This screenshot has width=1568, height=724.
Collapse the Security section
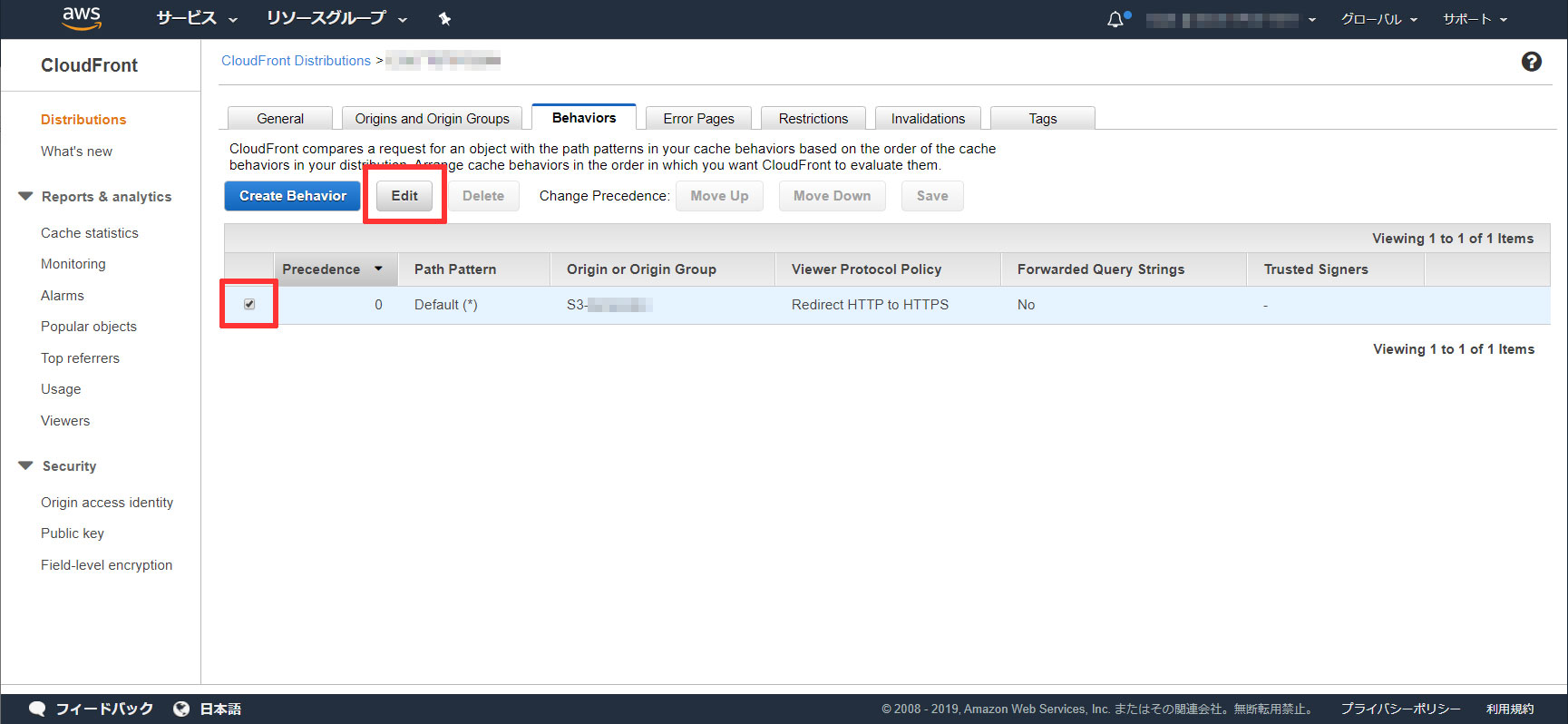pos(25,465)
